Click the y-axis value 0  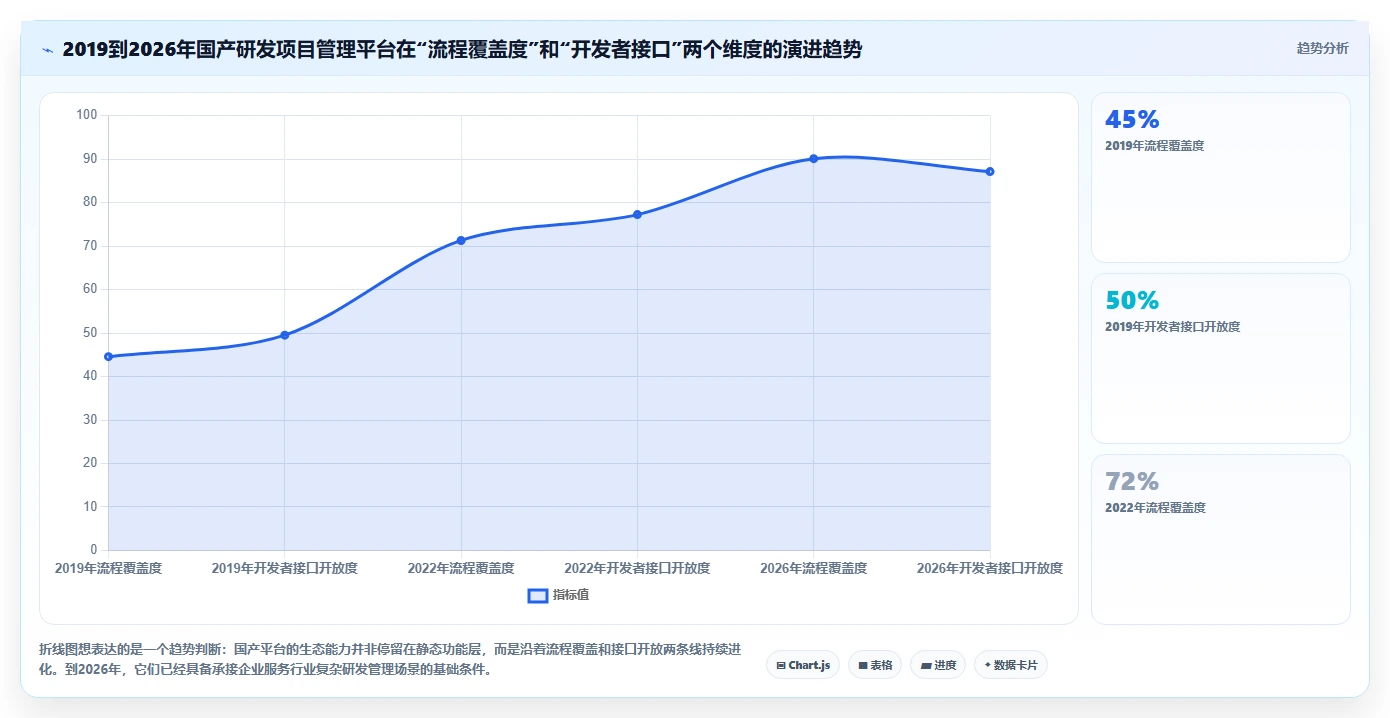94,550
